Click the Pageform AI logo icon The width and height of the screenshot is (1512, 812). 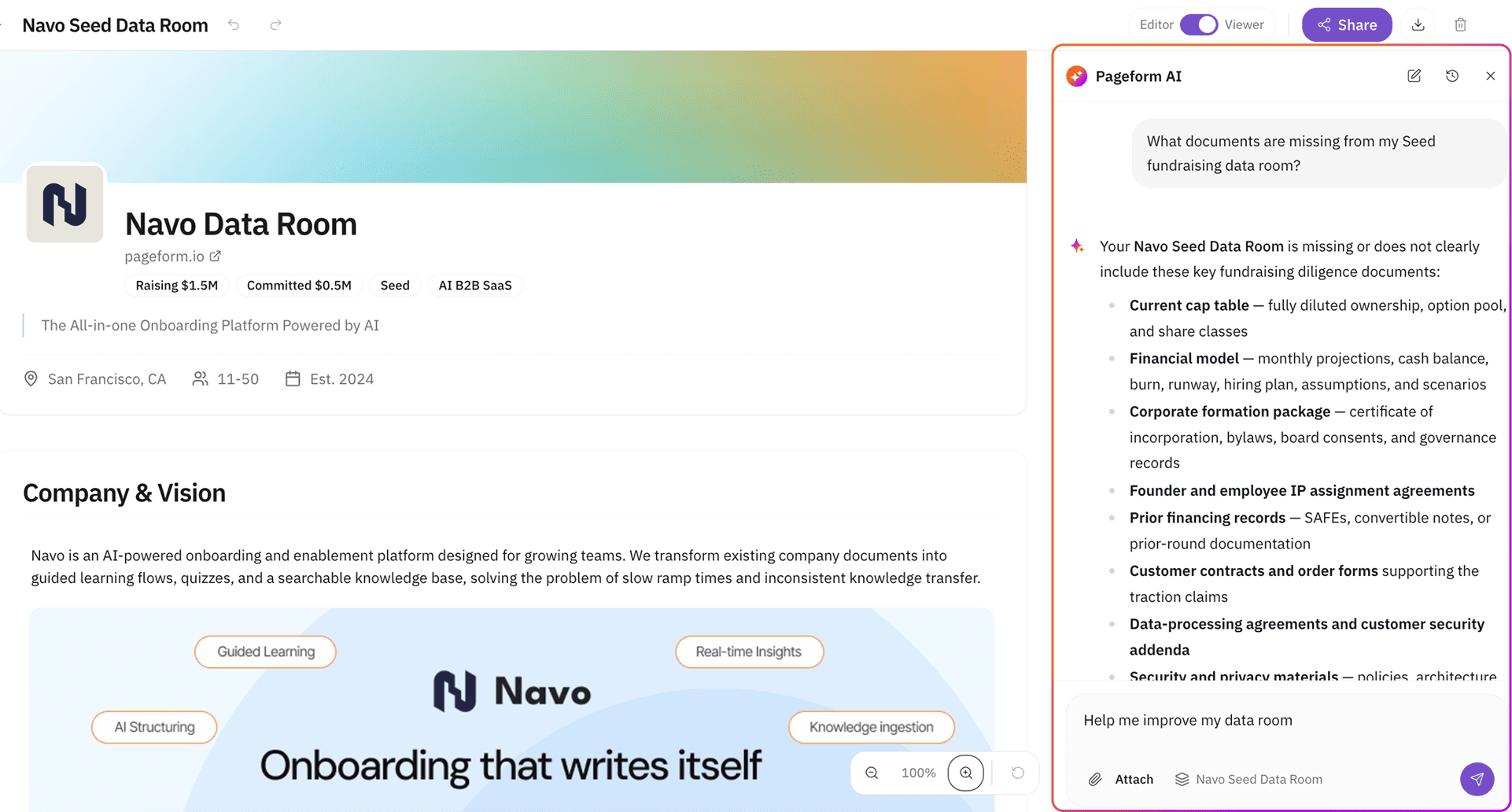pyautogui.click(x=1077, y=76)
